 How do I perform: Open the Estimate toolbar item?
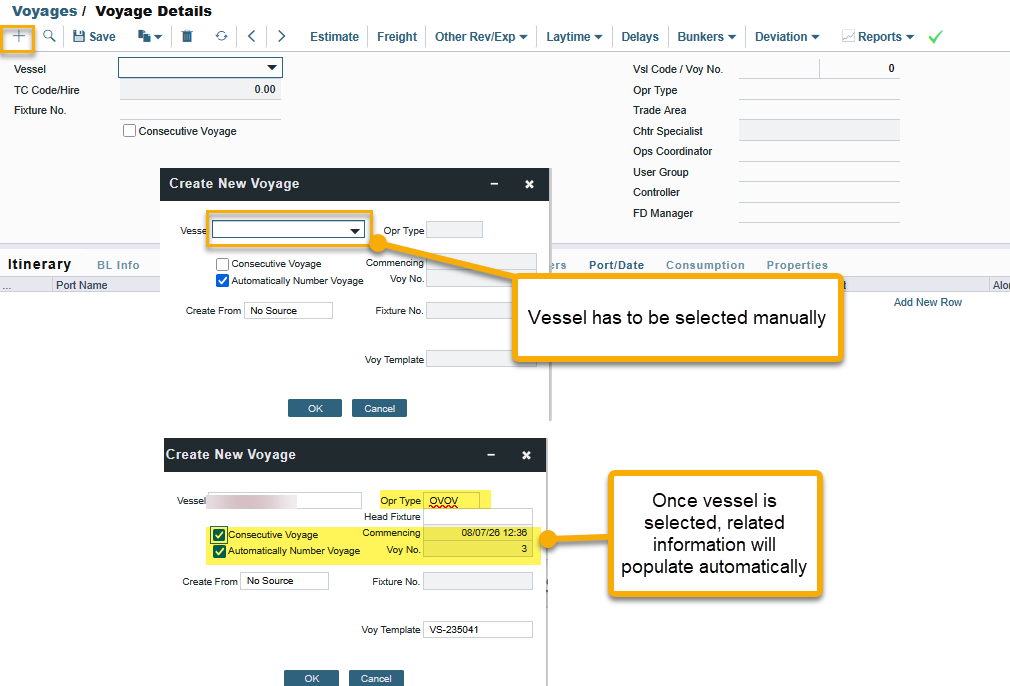334,37
